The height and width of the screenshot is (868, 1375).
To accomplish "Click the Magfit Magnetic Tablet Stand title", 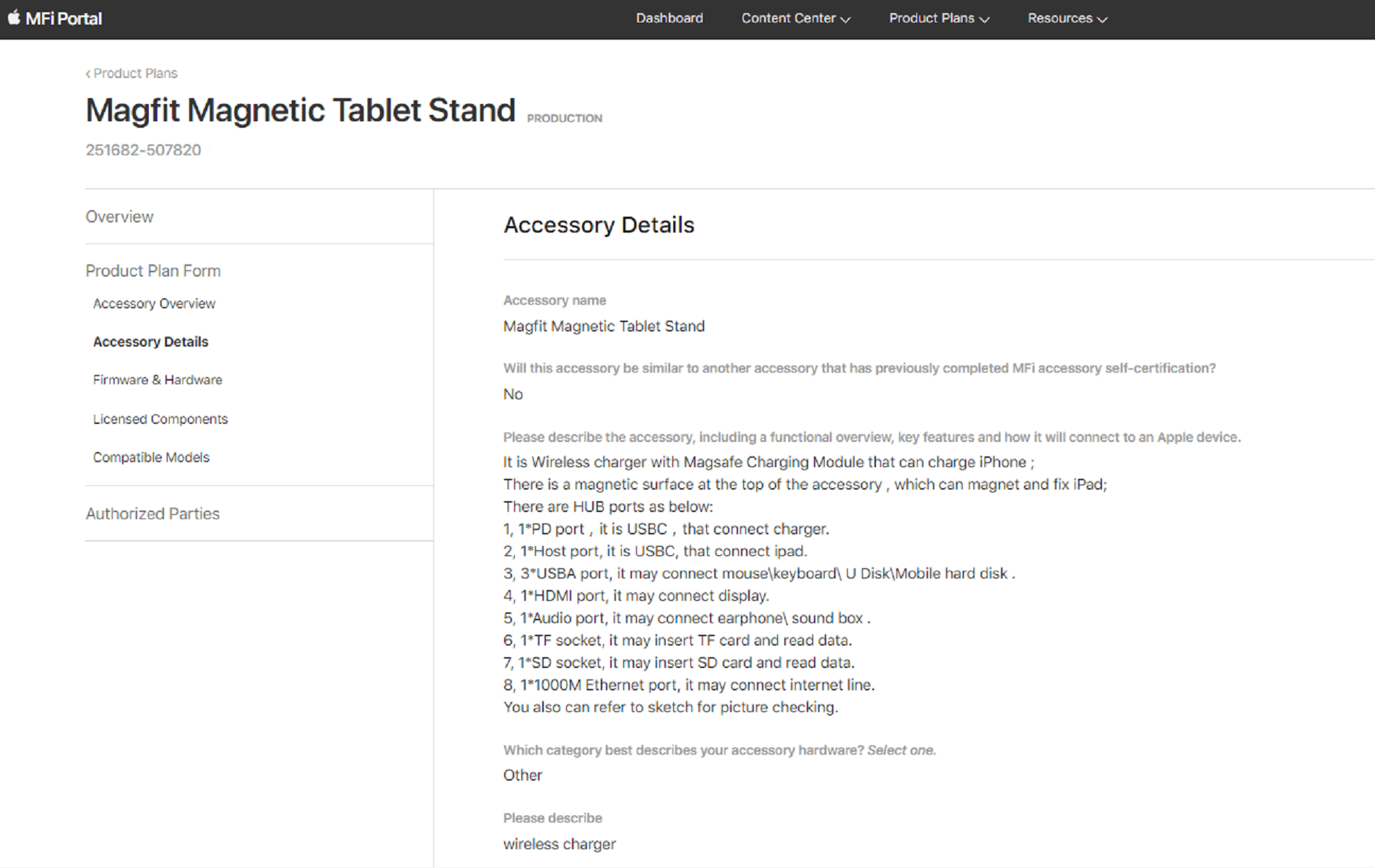I will coord(300,110).
